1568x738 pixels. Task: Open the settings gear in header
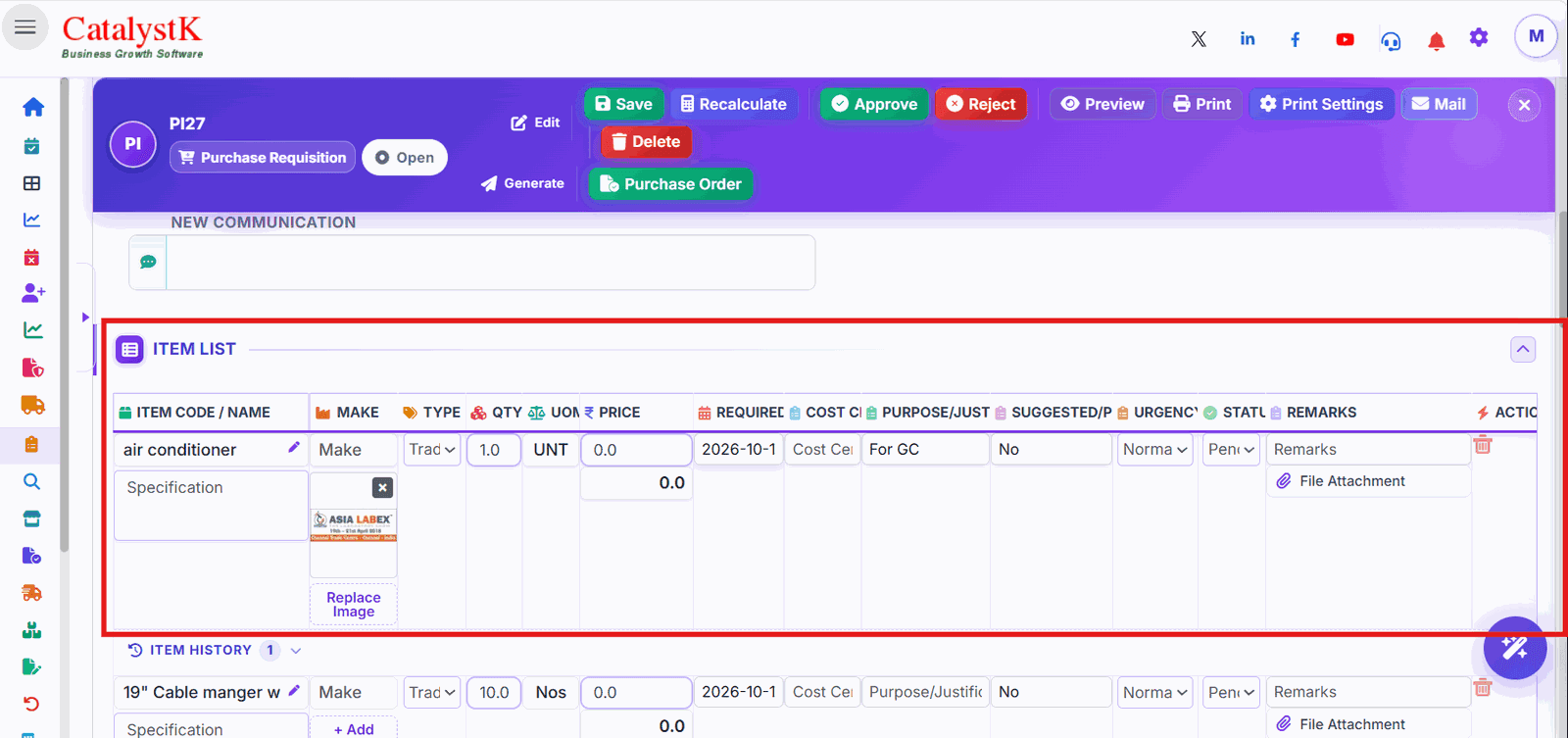[x=1479, y=37]
